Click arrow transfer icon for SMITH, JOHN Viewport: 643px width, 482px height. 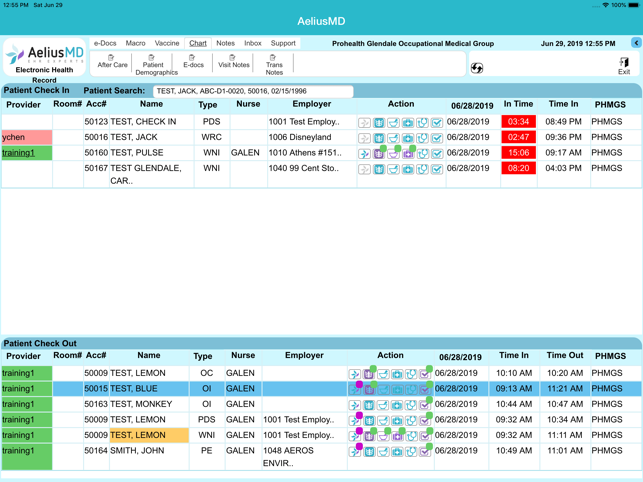pyautogui.click(x=354, y=452)
